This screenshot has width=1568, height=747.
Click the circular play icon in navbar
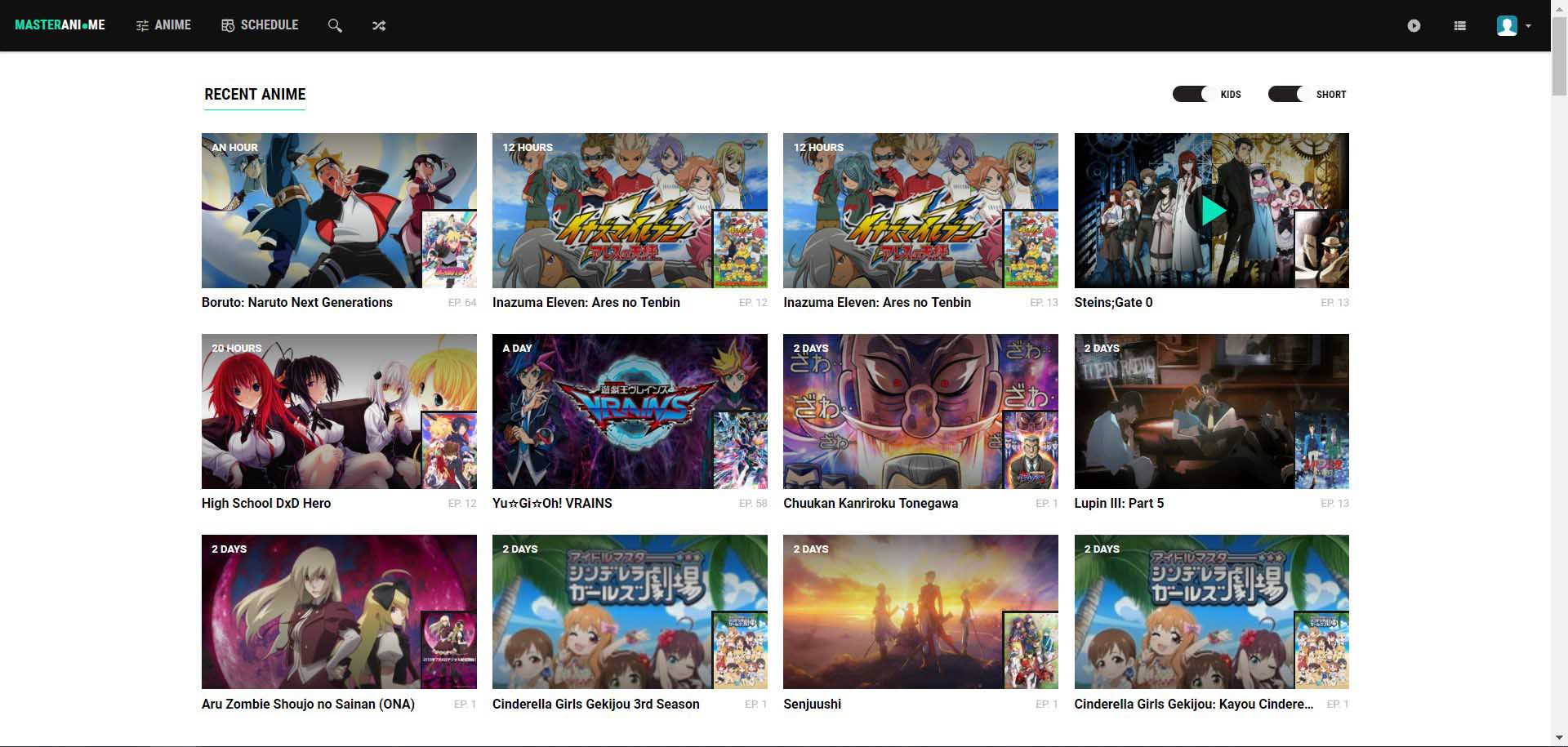coord(1414,25)
